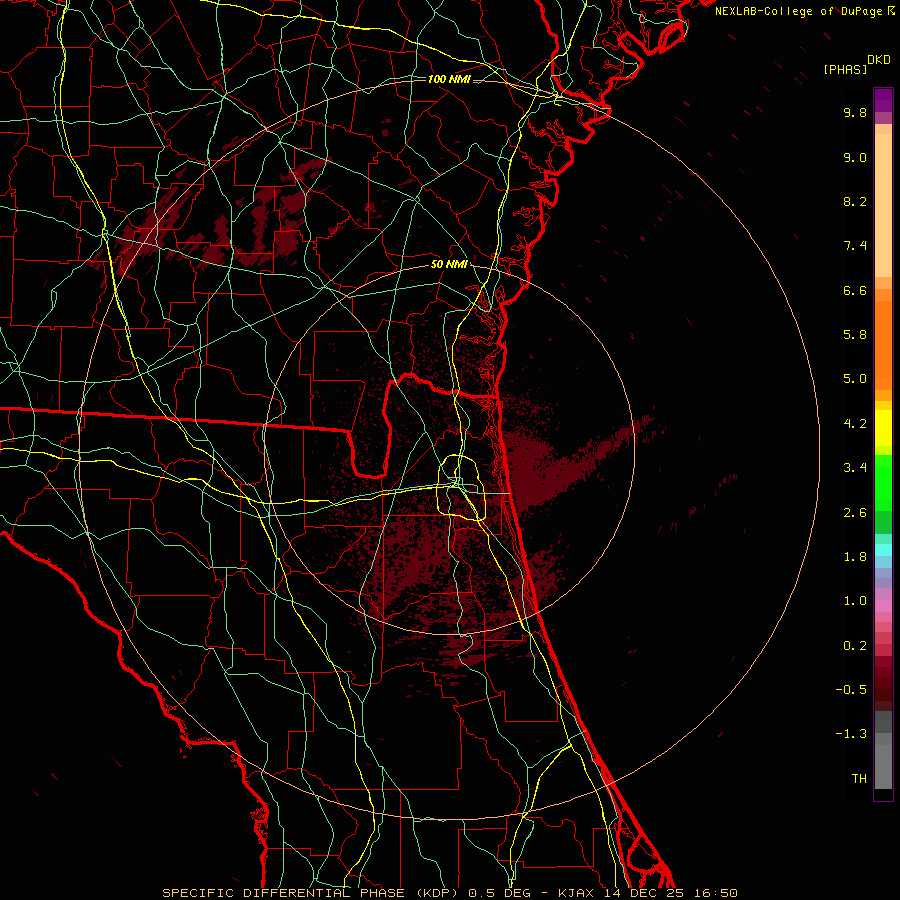Click the 9.0 scale value

click(855, 157)
